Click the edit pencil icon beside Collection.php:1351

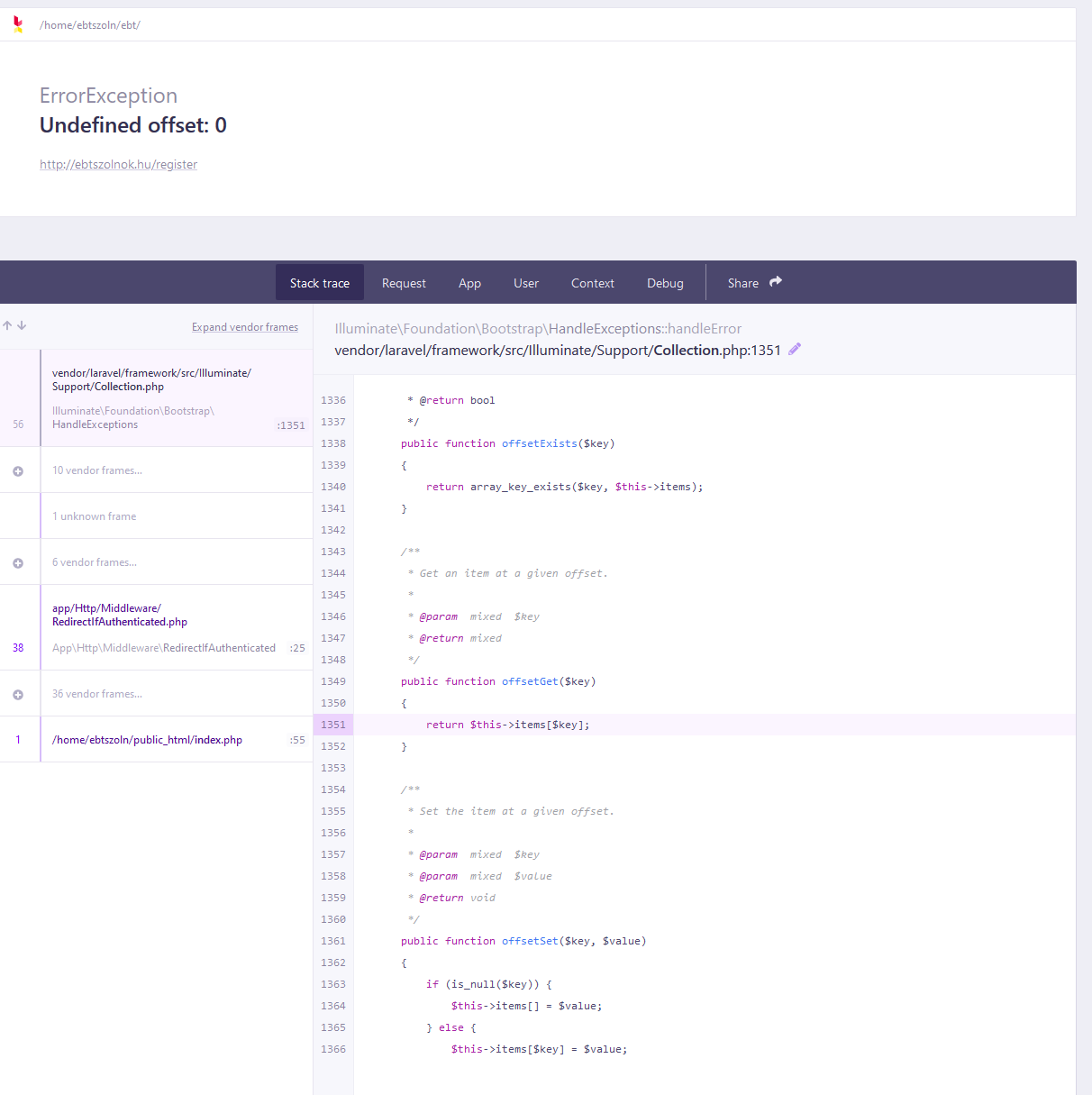point(795,350)
